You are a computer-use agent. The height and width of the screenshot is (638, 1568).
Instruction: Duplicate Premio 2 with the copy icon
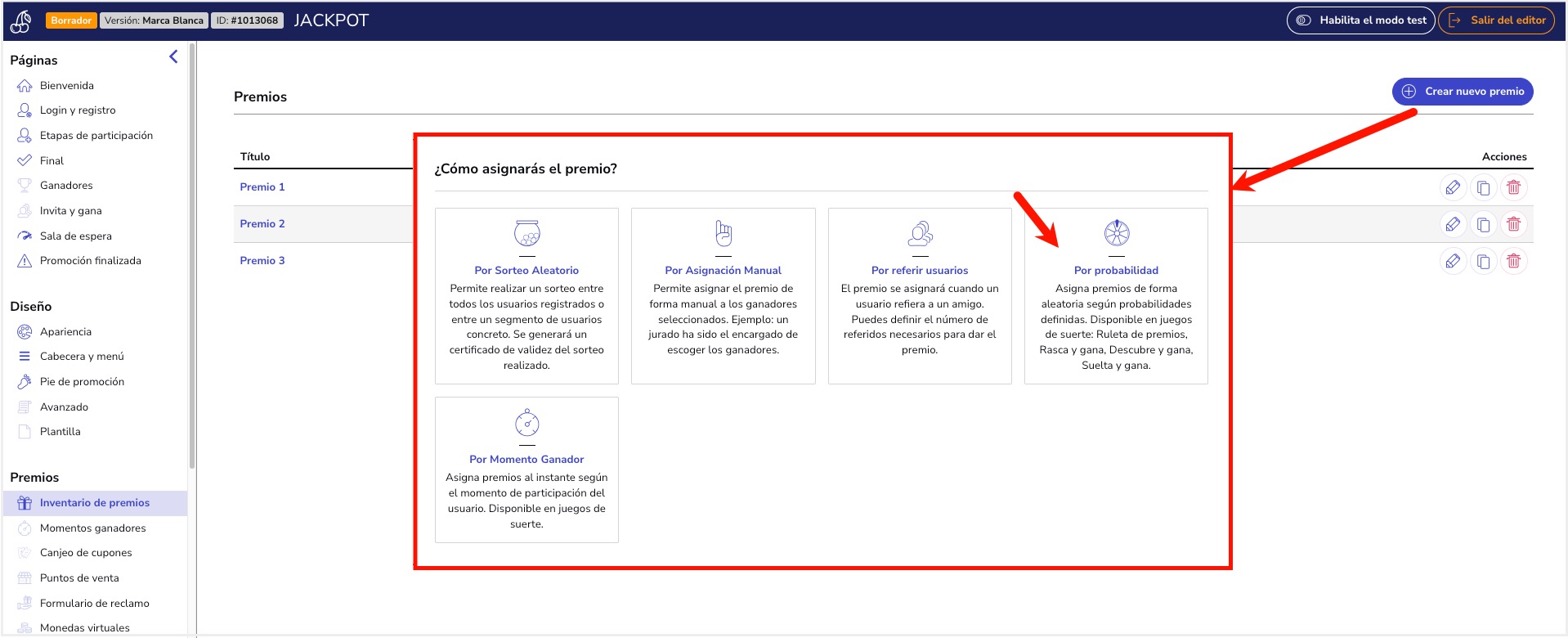(x=1483, y=224)
